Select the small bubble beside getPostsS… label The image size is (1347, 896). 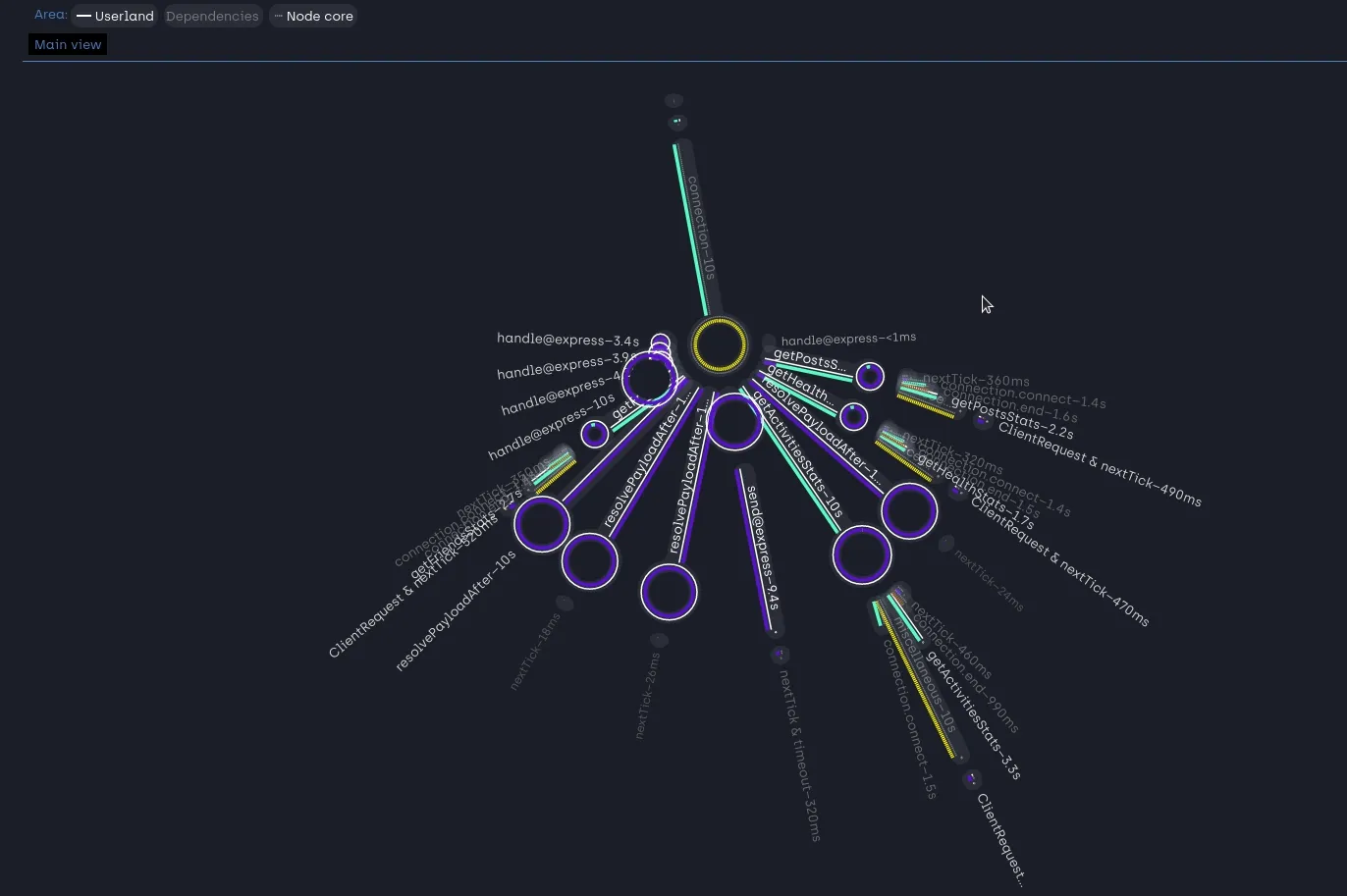click(x=870, y=376)
